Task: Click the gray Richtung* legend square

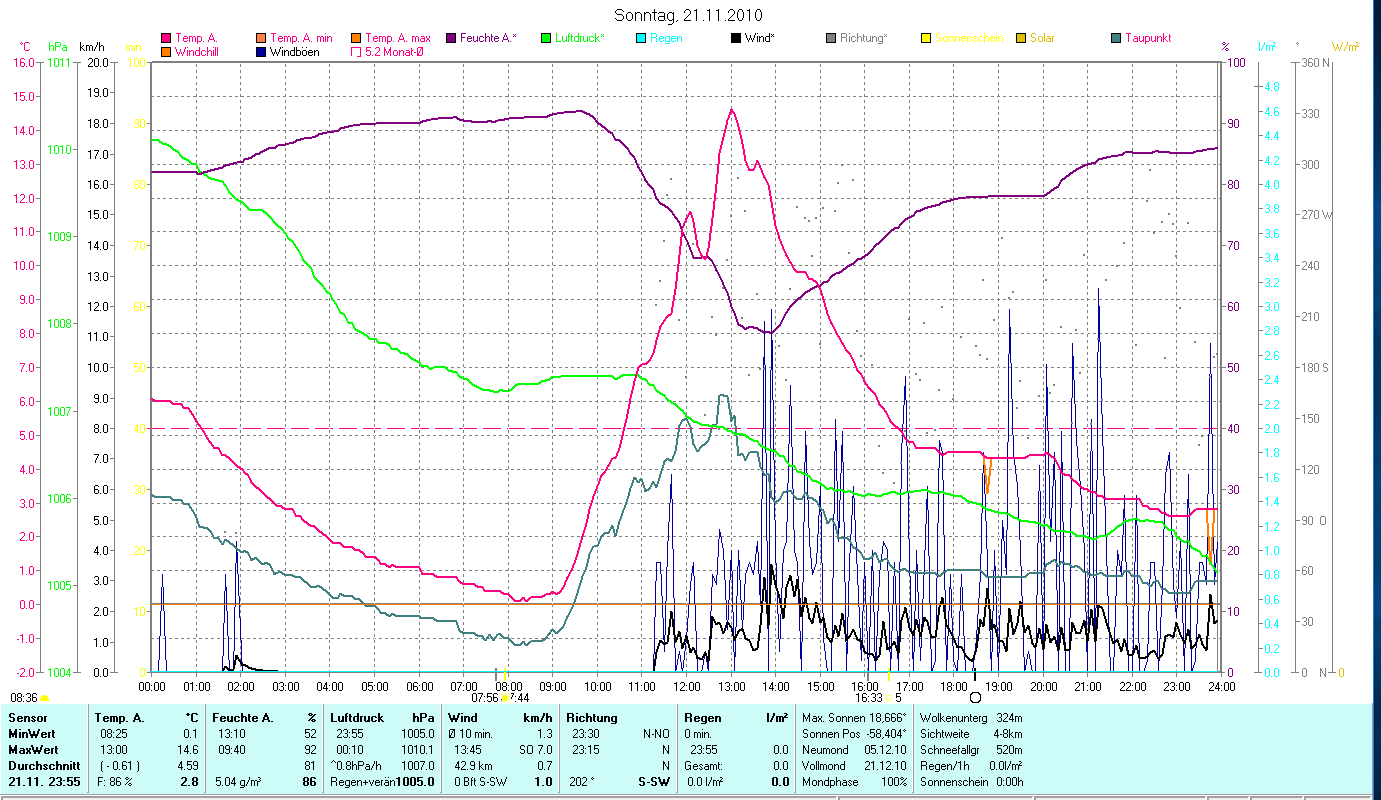Action: (830, 39)
